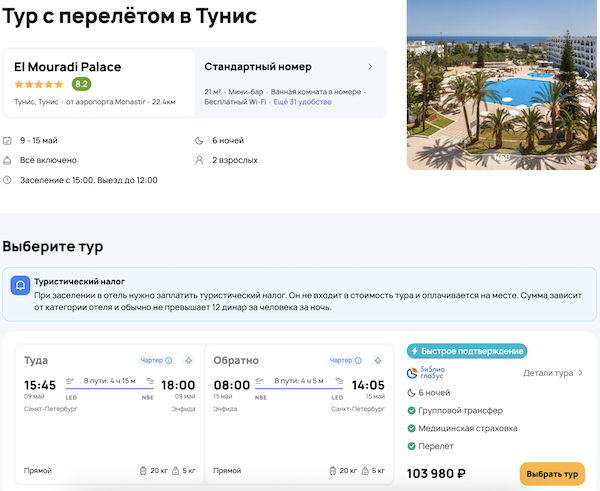
Task: Click the Групповой трансфер checkmark
Action: [x=412, y=411]
